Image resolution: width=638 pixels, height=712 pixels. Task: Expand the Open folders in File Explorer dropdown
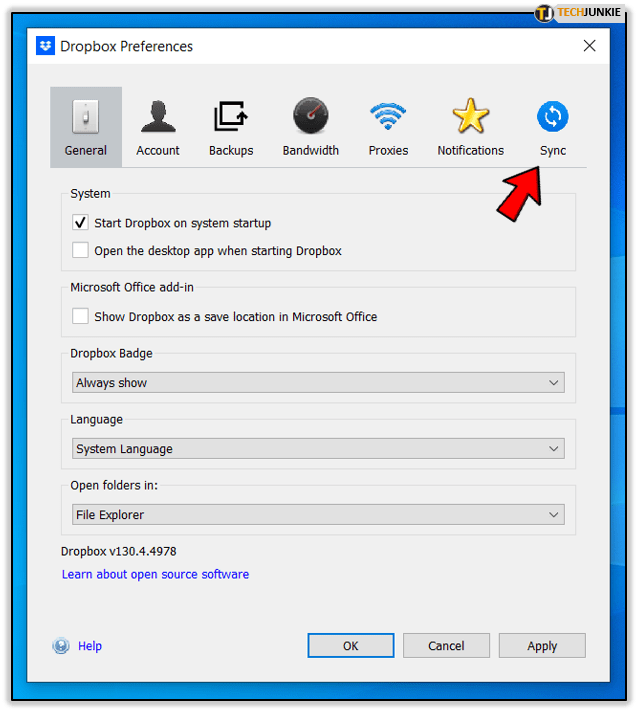[x=318, y=514]
